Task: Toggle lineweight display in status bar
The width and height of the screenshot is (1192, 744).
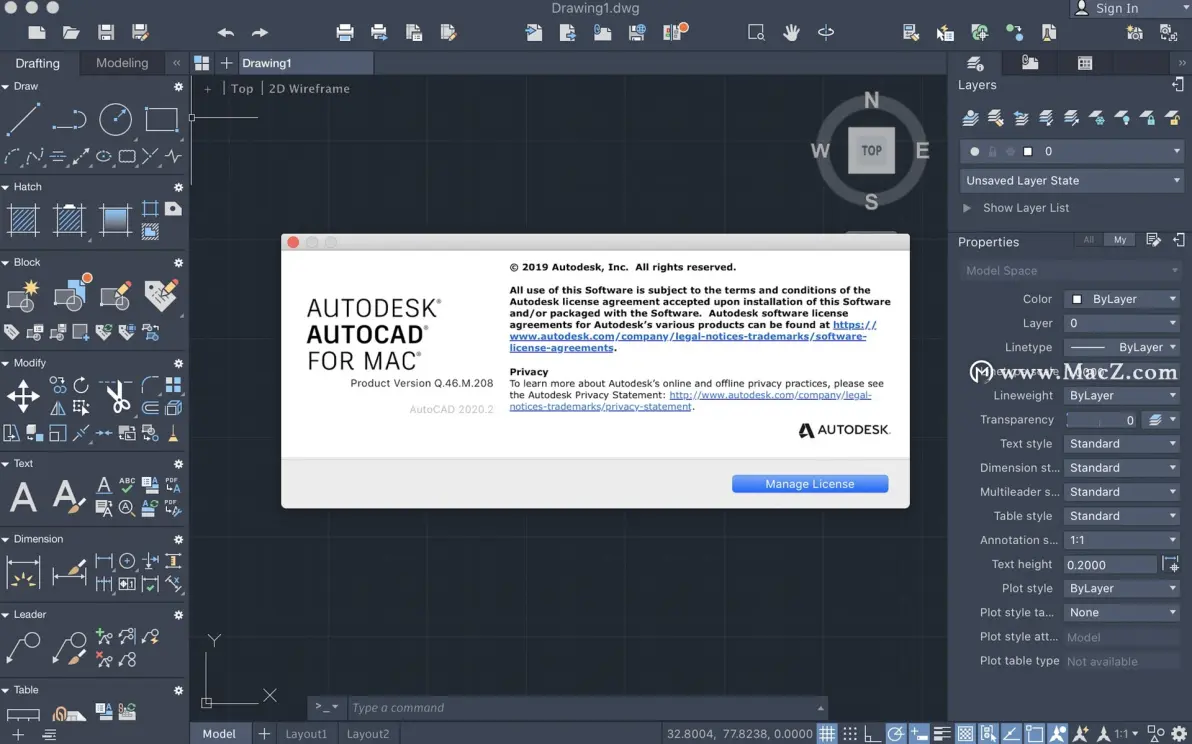Action: click(942, 733)
